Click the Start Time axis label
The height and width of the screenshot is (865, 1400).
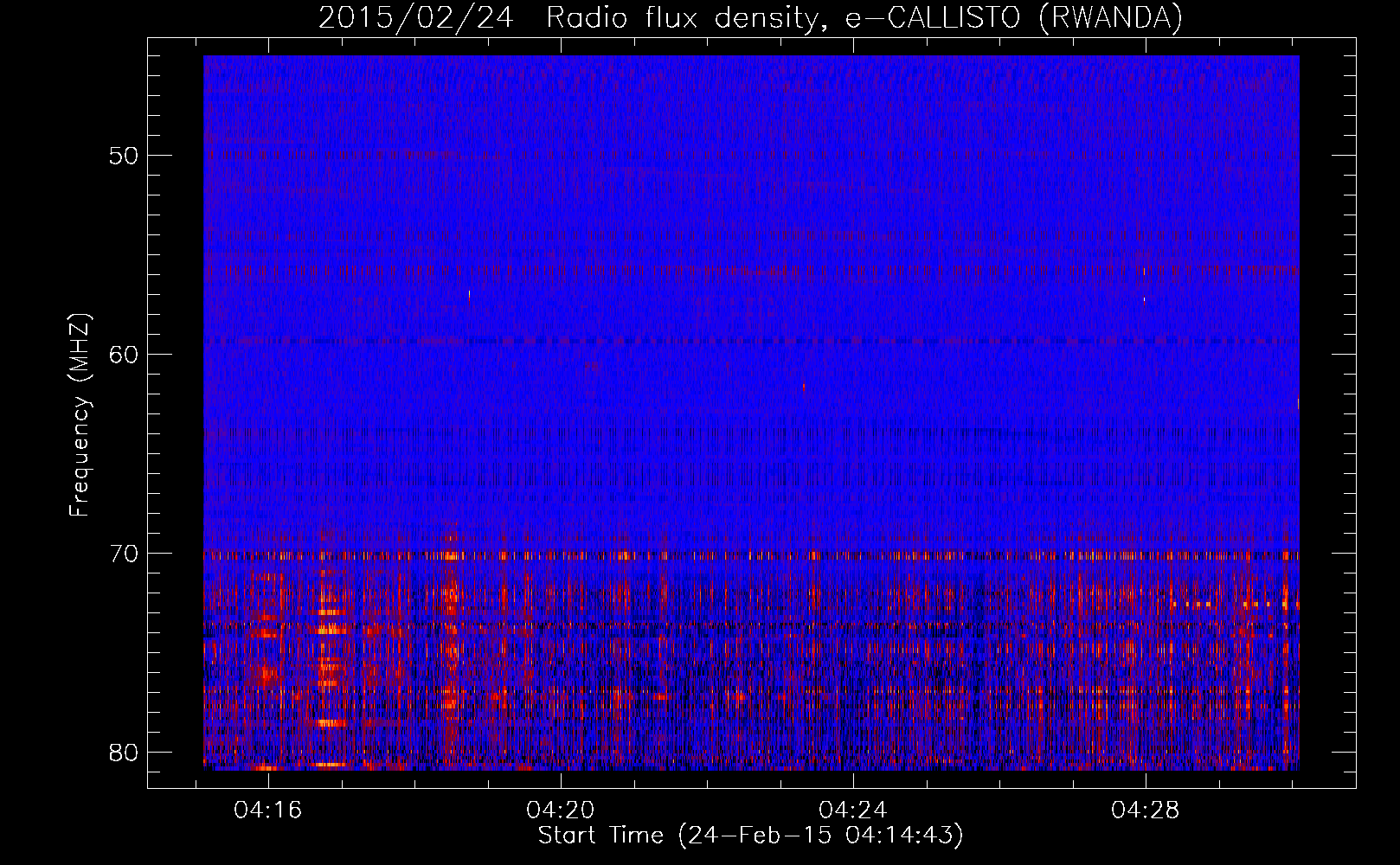(x=750, y=836)
